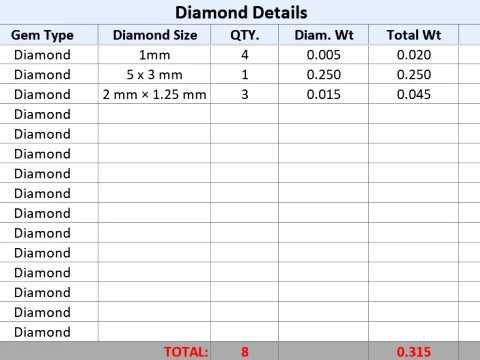This screenshot has width=480, height=360.
Task: Click empty Diam. Wt cell below 0.015
Action: (324, 114)
